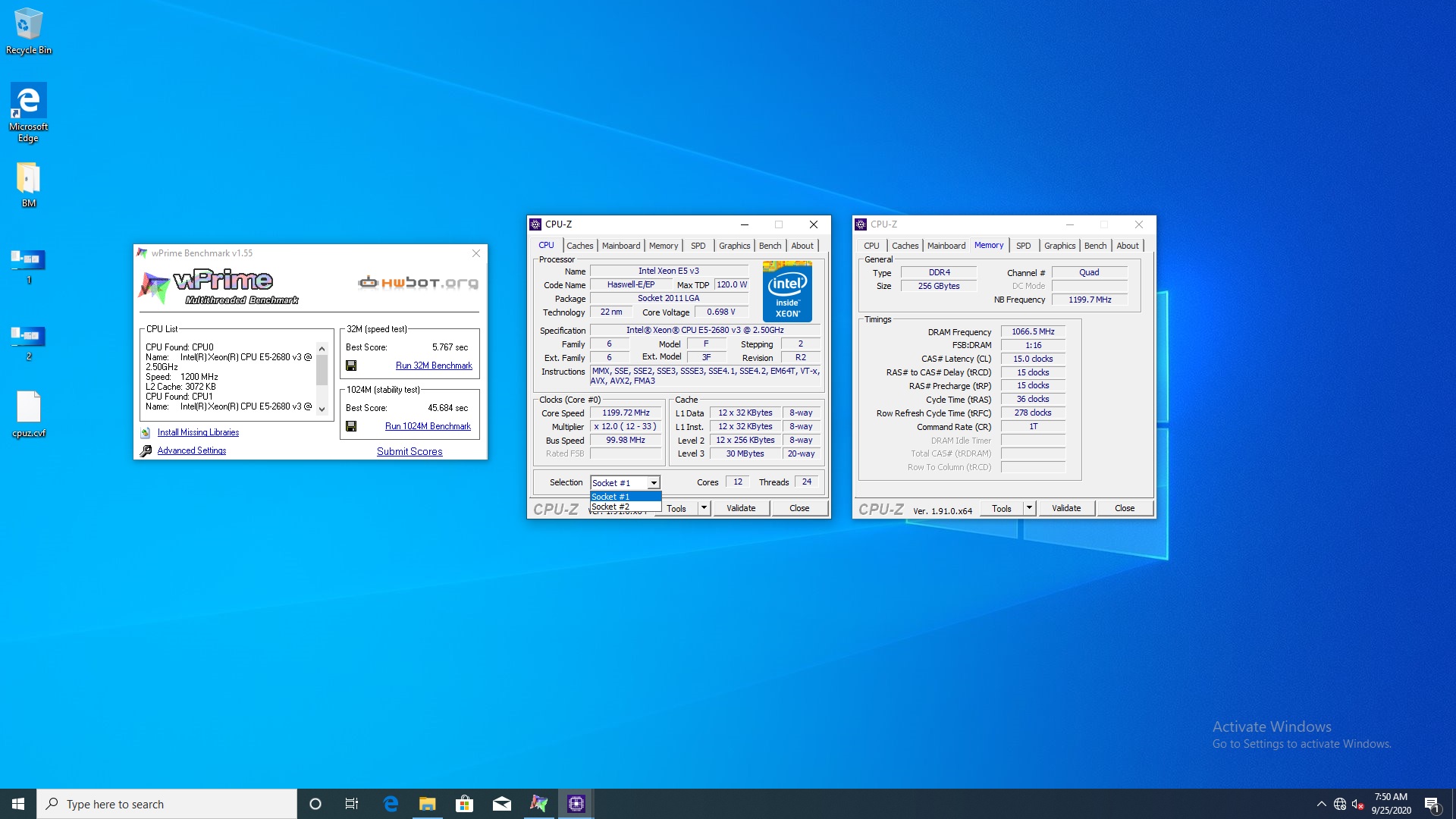Select desktop shortcut labeled 2
This screenshot has height=819, width=1456.
pos(28,342)
